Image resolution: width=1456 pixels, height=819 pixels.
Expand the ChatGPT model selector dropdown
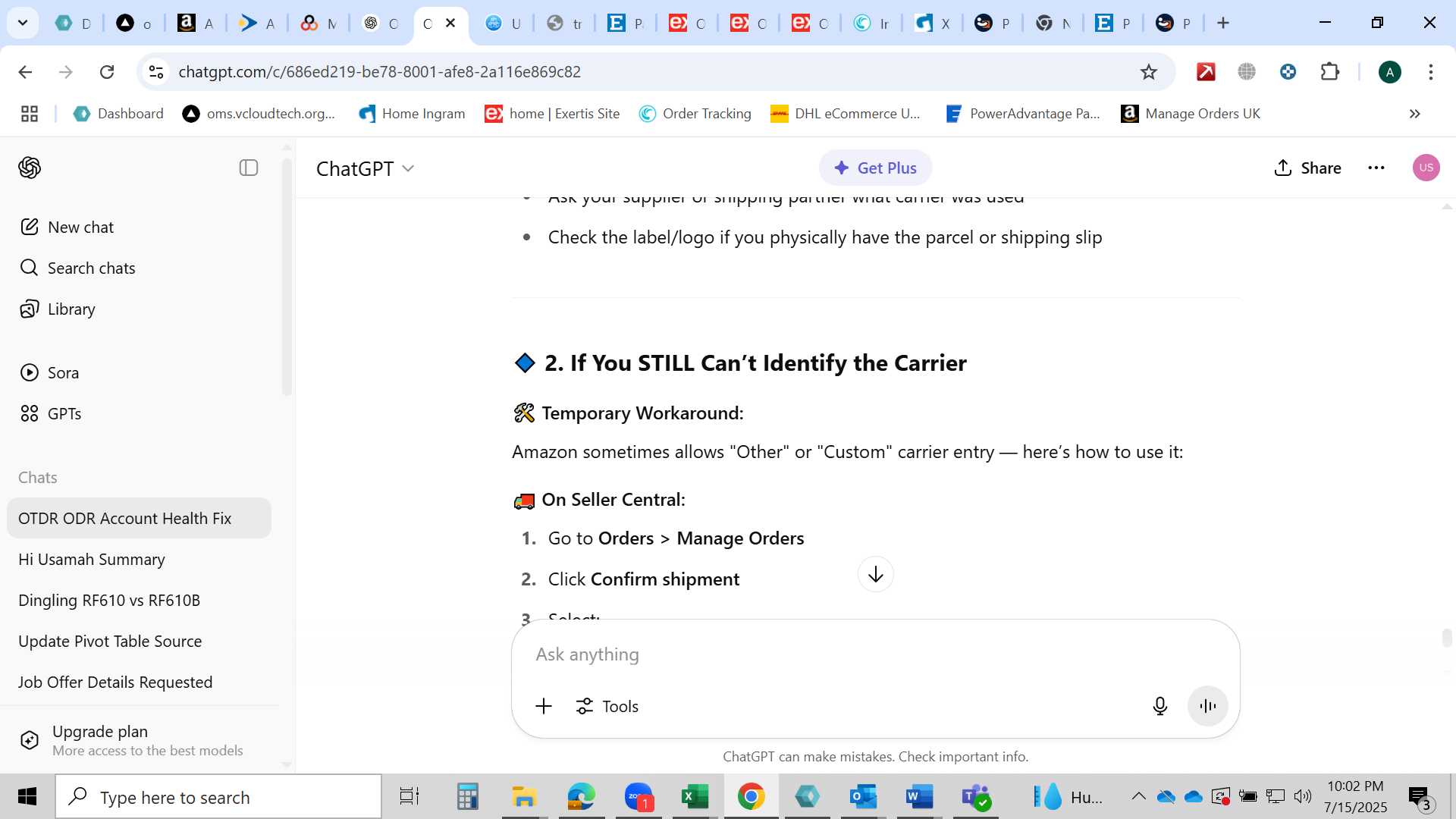coord(366,168)
